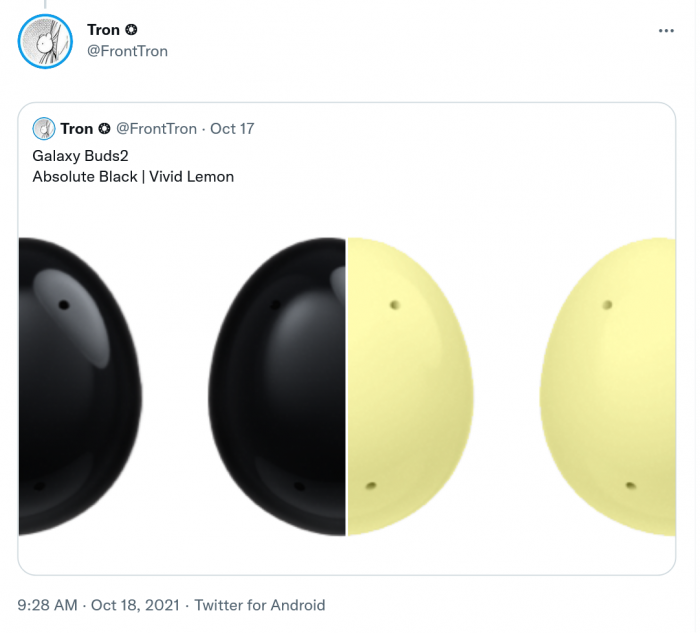Click the badge in the quoted tweet header
700x633 pixels.
click(103, 129)
